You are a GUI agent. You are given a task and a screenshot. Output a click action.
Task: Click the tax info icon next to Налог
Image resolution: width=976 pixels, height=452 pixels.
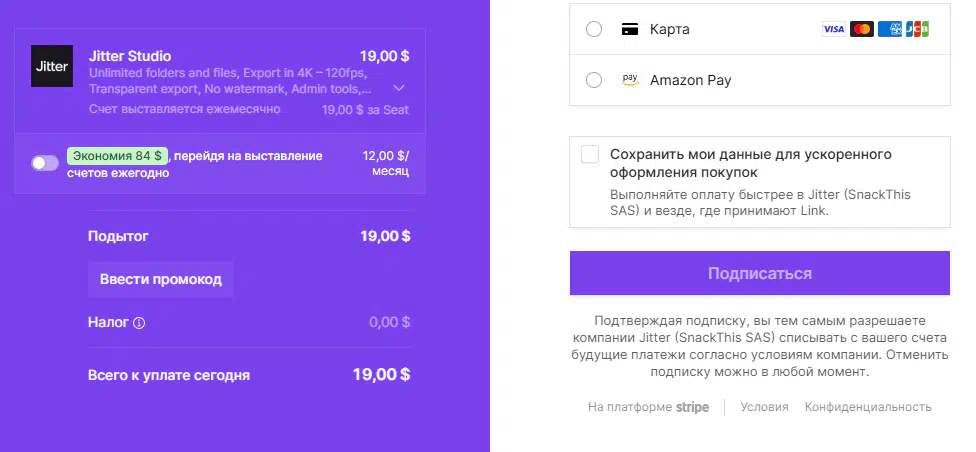[x=139, y=323]
